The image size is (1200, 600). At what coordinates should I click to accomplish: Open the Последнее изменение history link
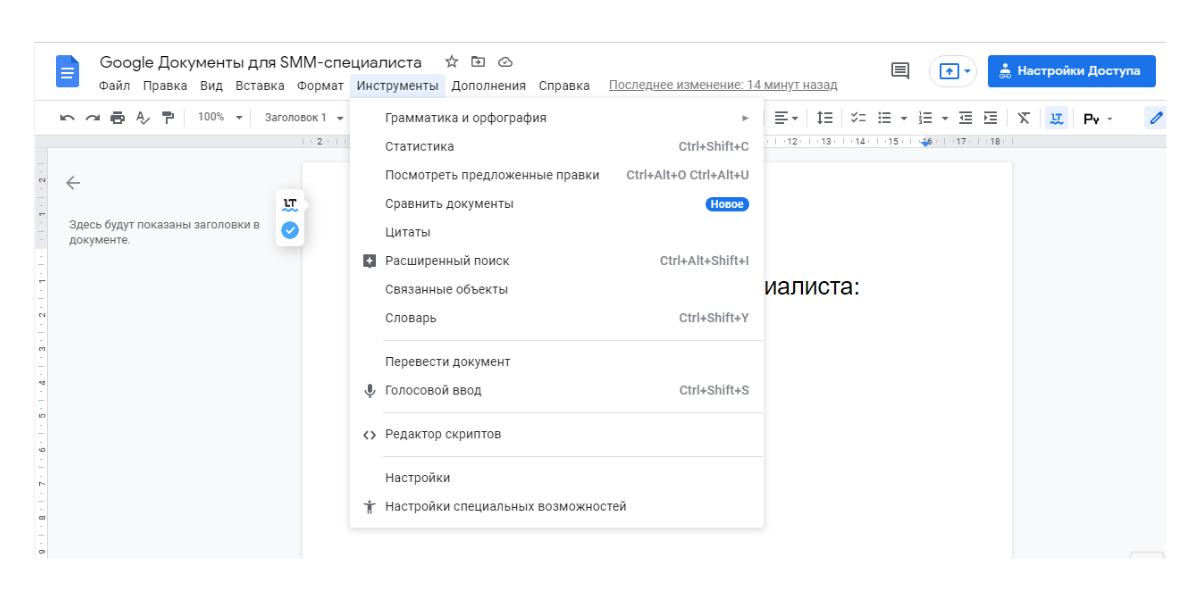(x=723, y=86)
